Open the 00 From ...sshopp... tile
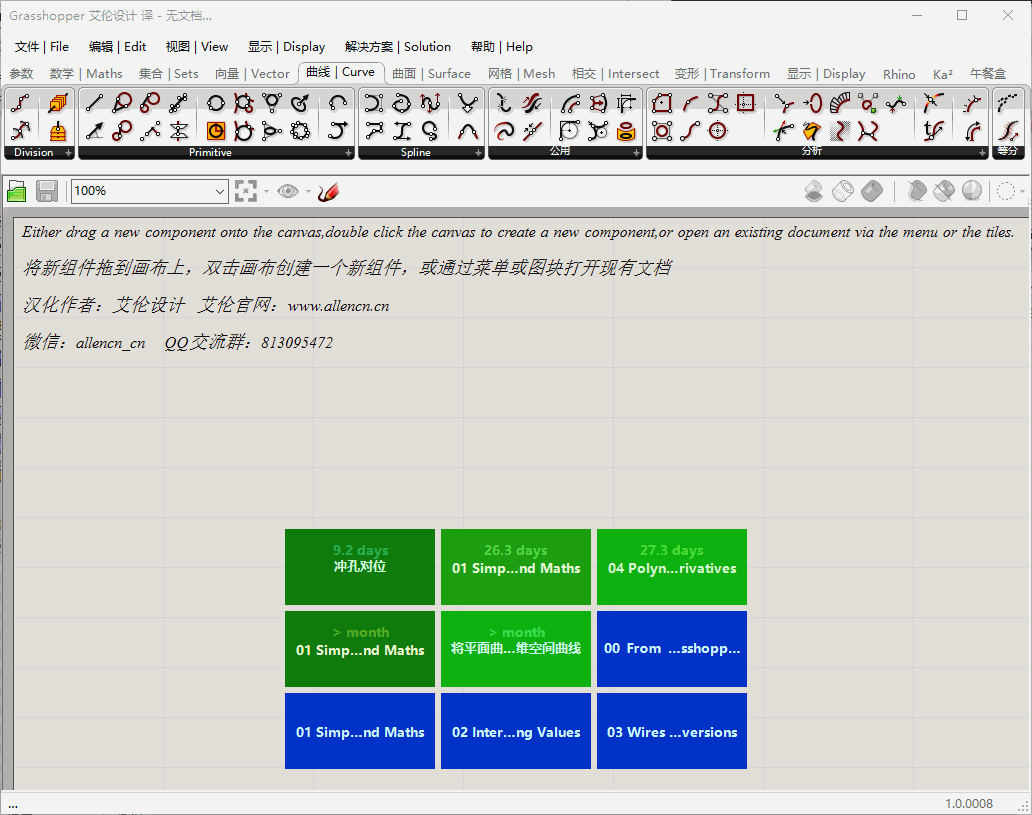The width and height of the screenshot is (1032, 815). pyautogui.click(x=672, y=648)
